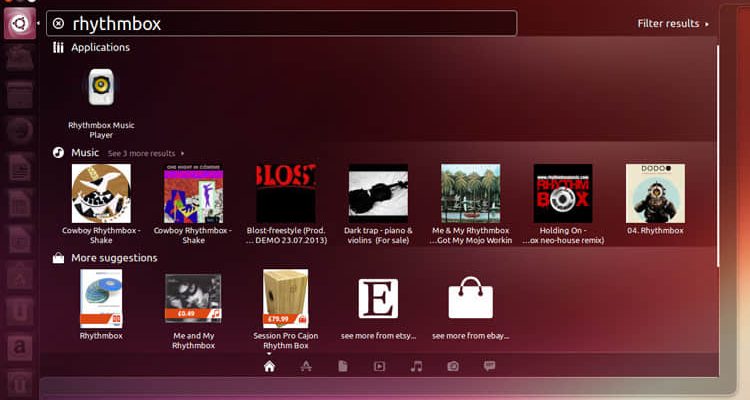Open Me and My Rhythmbox £0.49 suggestion
The height and width of the screenshot is (400, 750).
[x=193, y=311]
